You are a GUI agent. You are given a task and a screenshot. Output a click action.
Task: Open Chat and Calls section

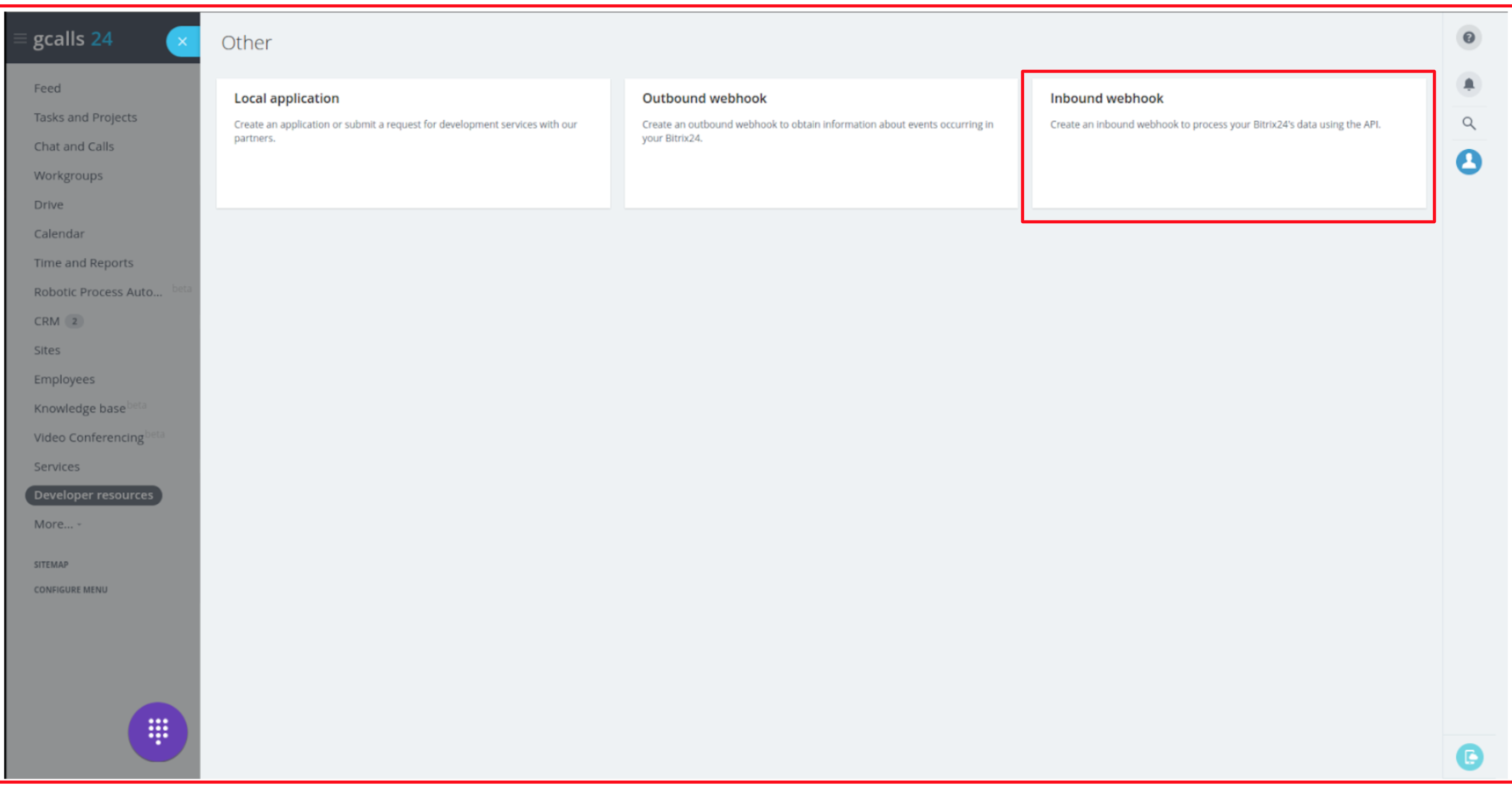74,146
